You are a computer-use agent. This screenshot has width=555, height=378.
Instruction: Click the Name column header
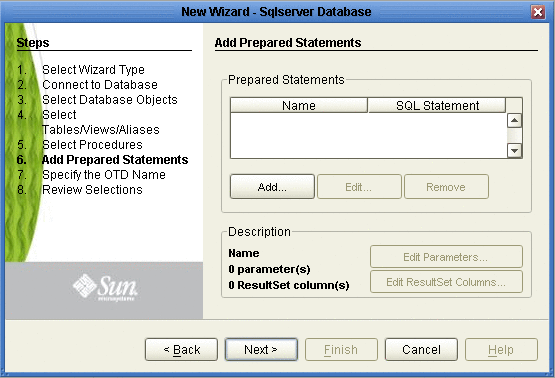click(299, 105)
